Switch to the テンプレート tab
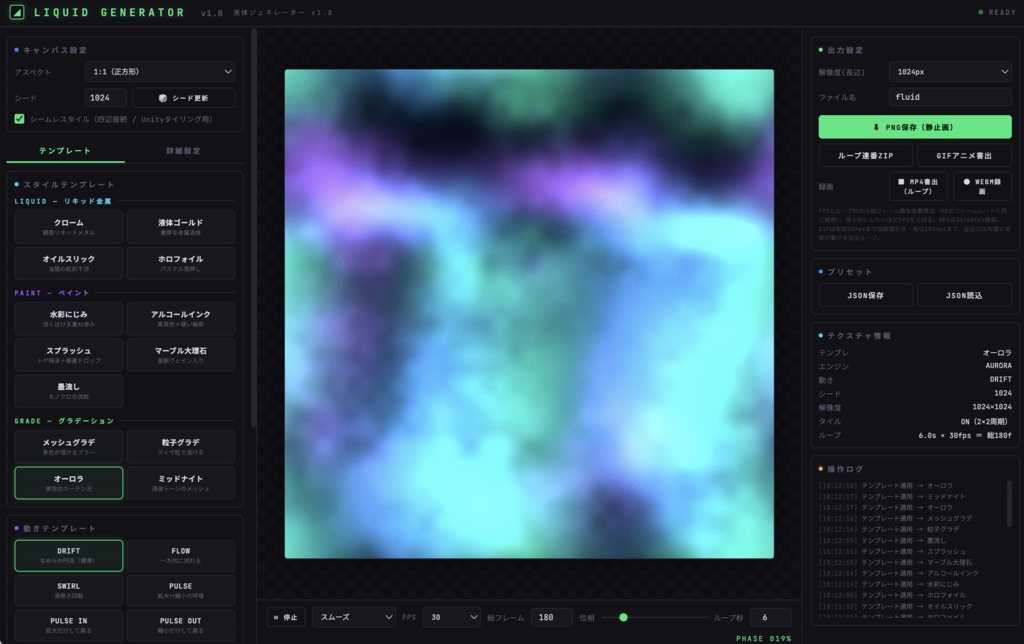 click(x=65, y=151)
